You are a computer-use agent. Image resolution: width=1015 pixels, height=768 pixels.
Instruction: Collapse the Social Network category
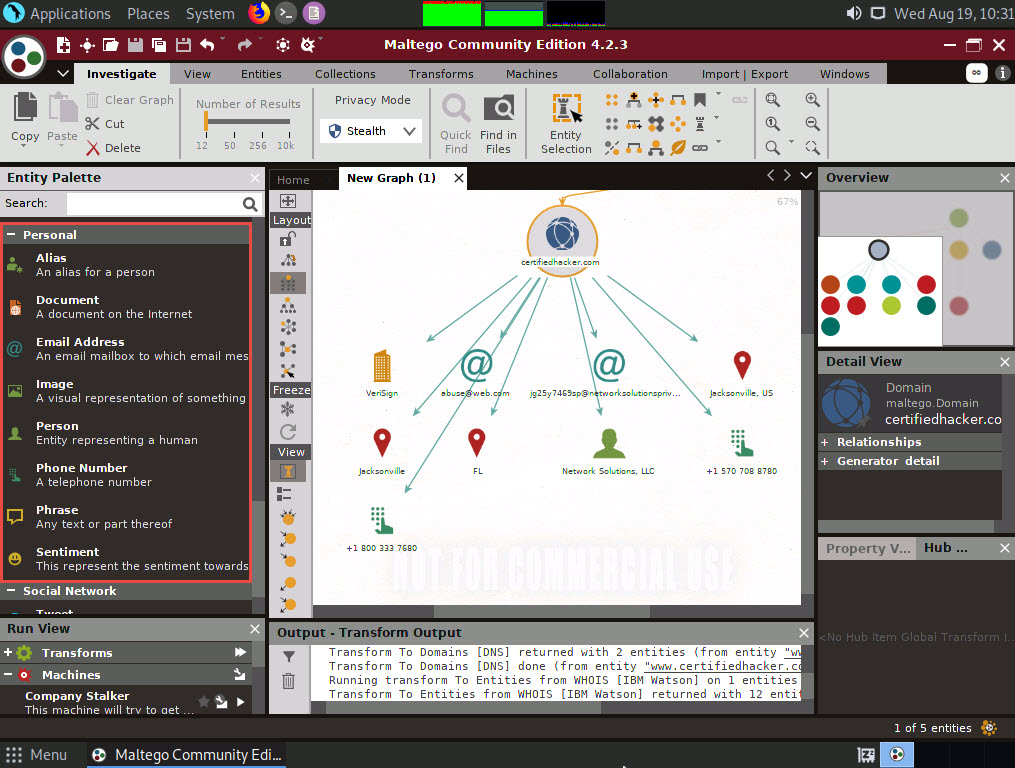coord(11,591)
